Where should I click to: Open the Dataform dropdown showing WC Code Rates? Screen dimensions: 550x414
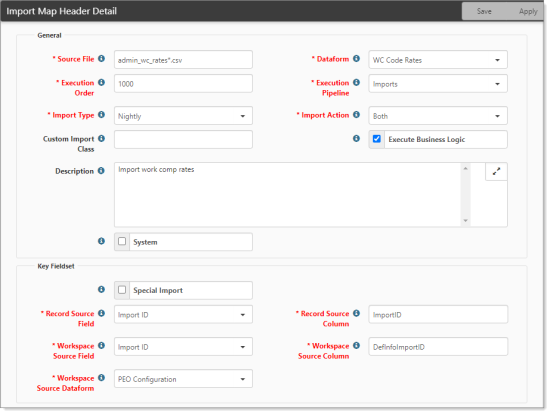point(438,60)
